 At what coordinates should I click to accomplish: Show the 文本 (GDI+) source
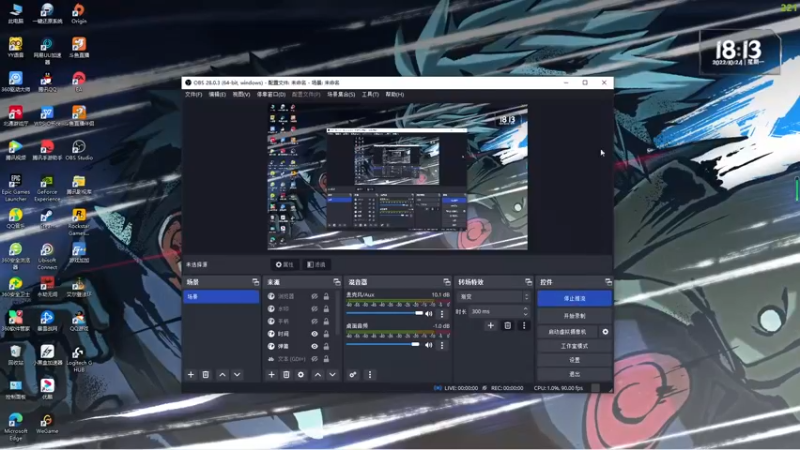[315, 359]
